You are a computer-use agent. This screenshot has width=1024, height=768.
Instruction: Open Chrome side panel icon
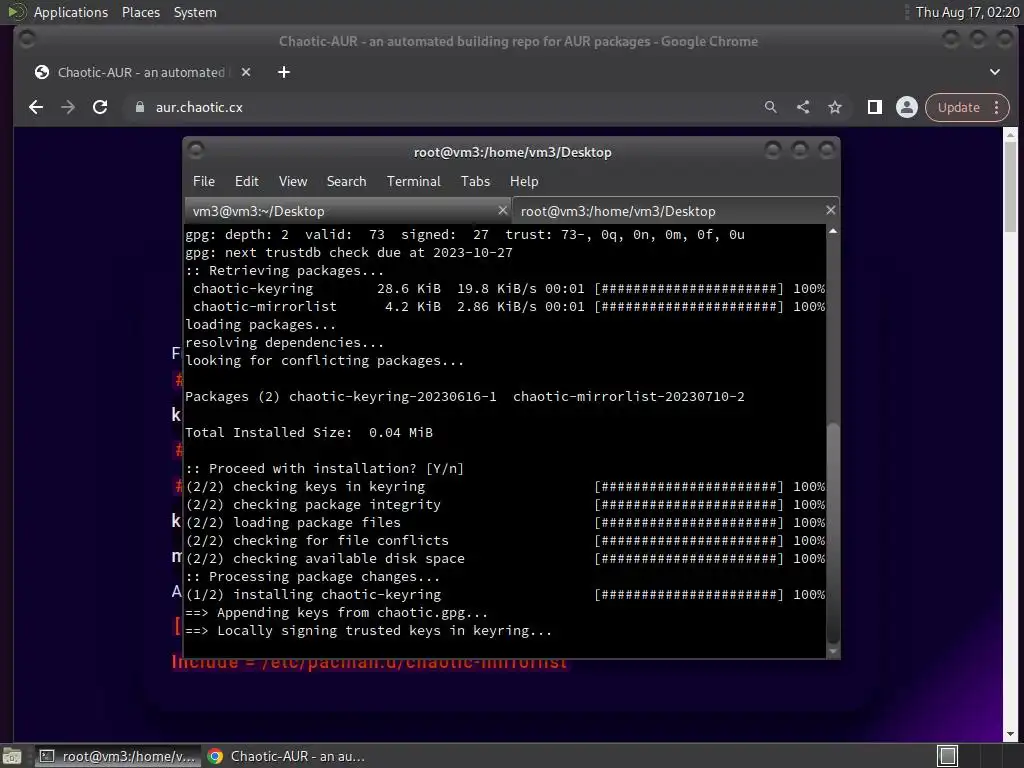pyautogui.click(x=874, y=107)
